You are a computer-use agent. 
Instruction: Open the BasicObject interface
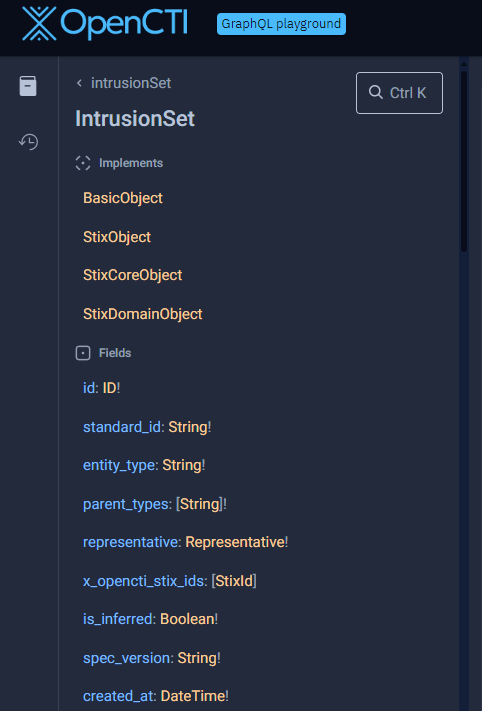click(123, 198)
